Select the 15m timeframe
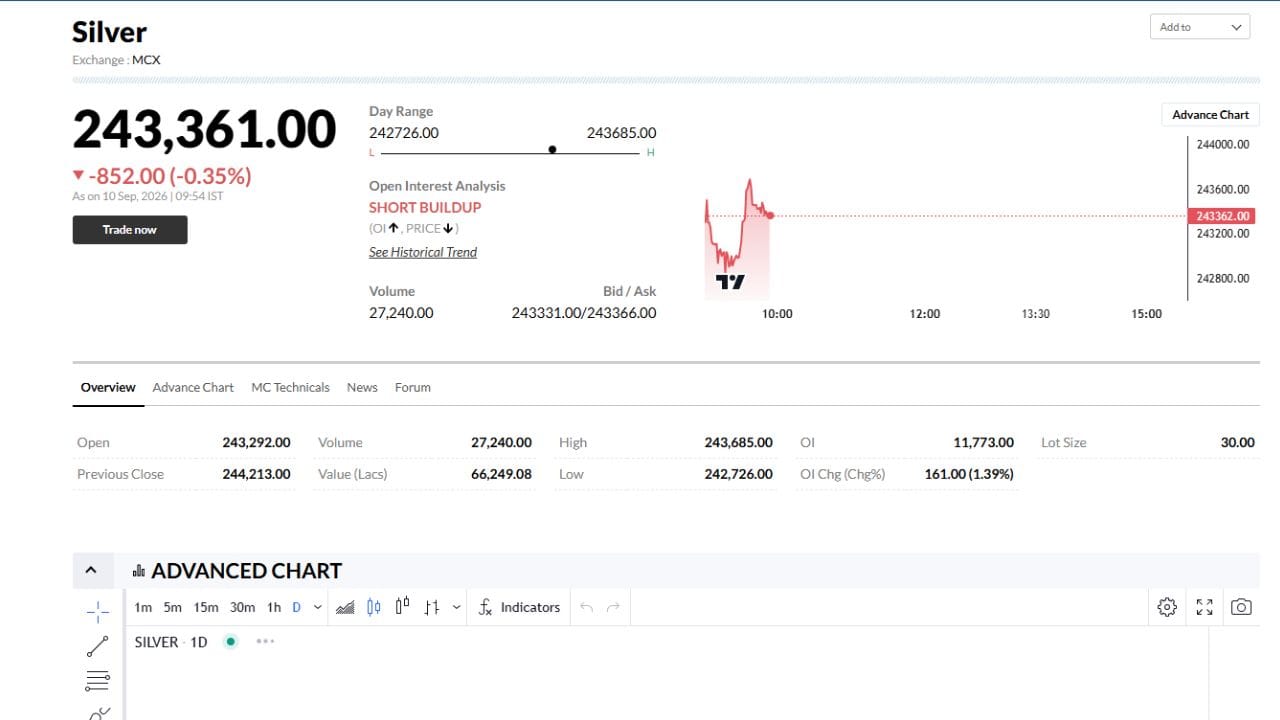Image resolution: width=1280 pixels, height=720 pixels. pos(206,607)
